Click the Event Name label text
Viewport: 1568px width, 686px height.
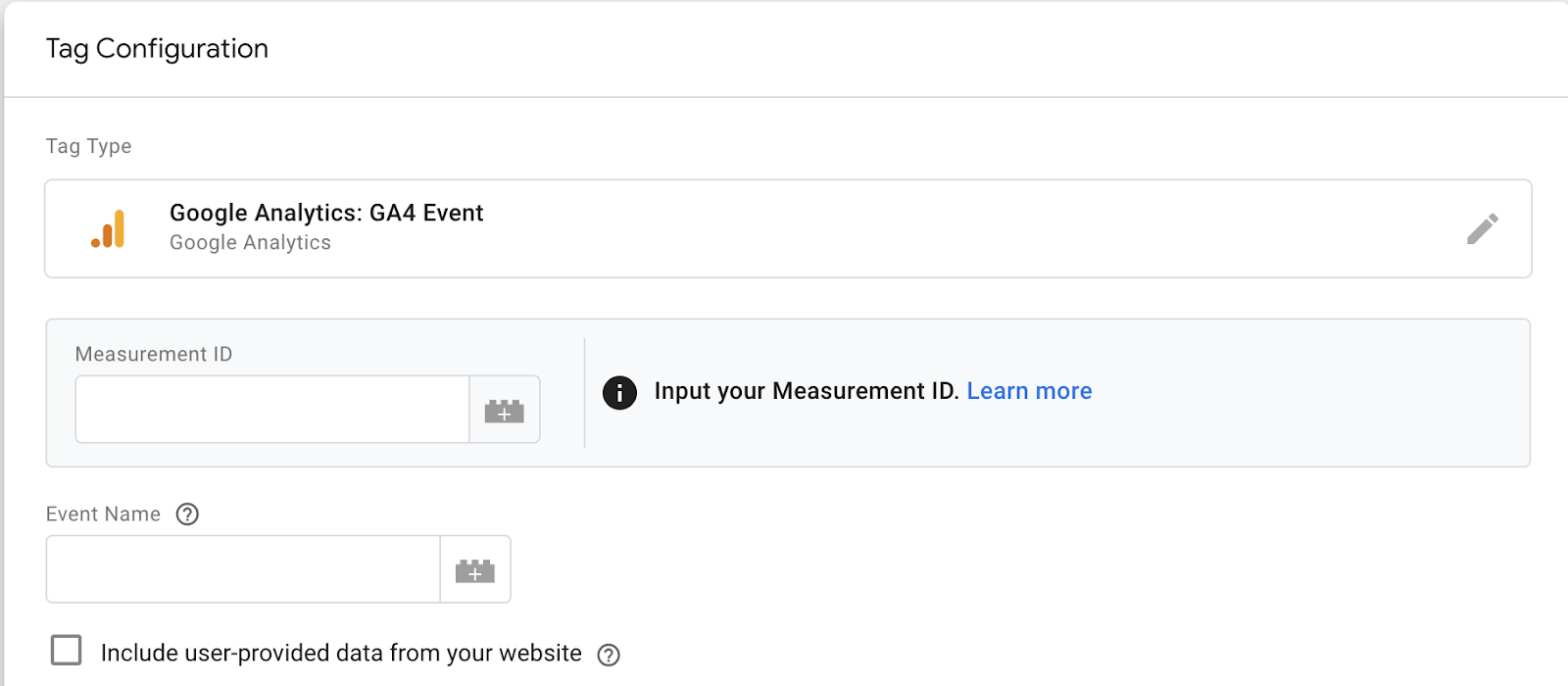pos(103,514)
